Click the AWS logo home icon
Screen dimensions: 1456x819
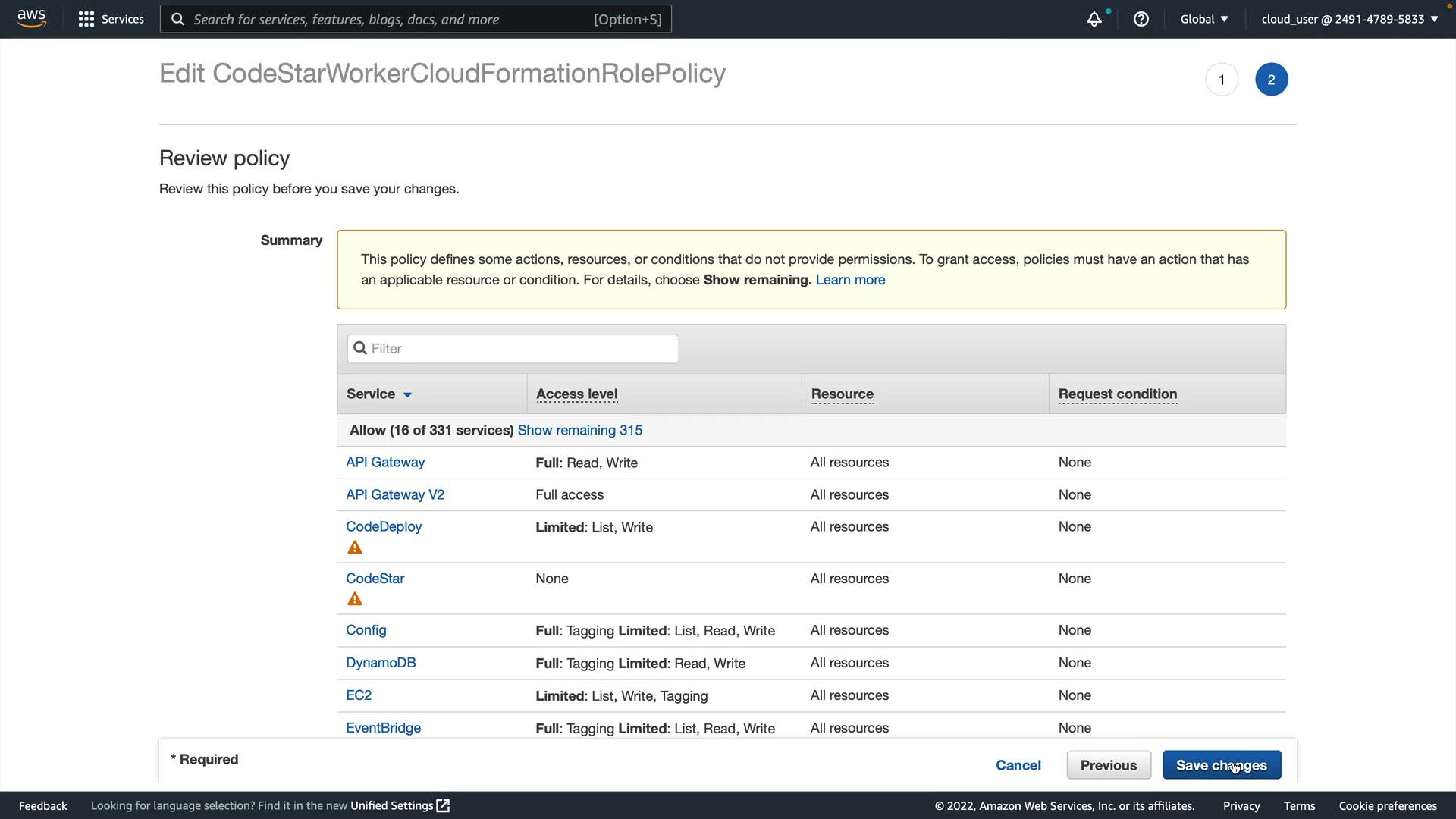[31, 18]
